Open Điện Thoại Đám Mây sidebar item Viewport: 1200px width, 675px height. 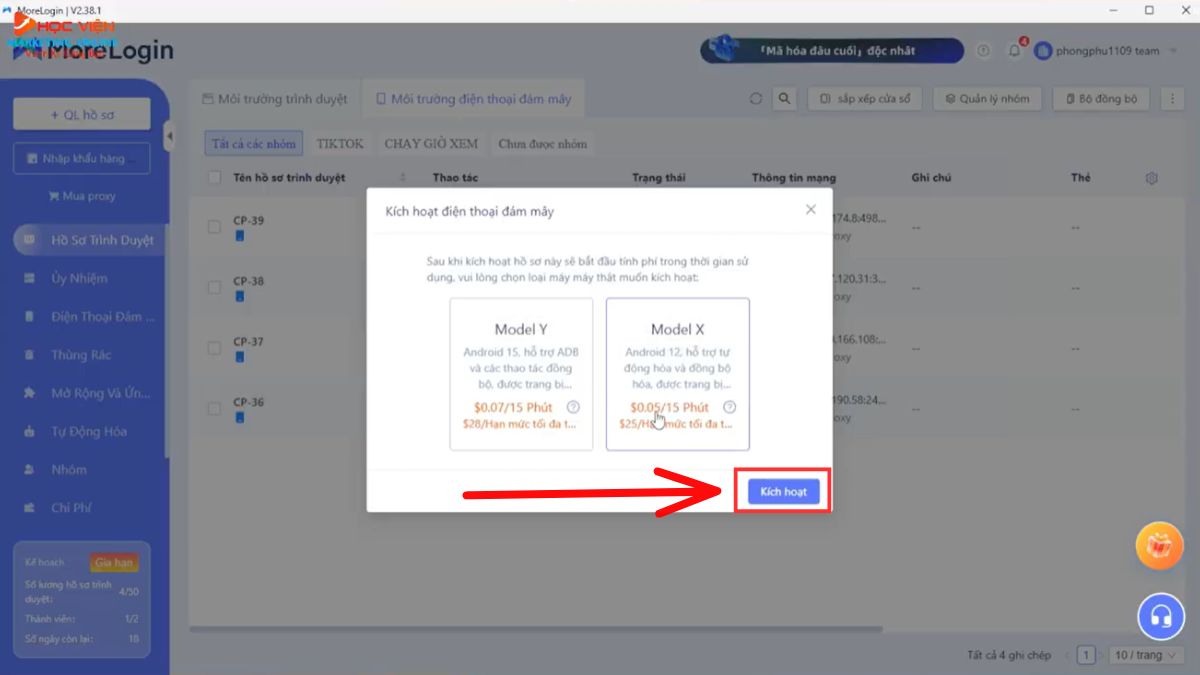click(89, 317)
